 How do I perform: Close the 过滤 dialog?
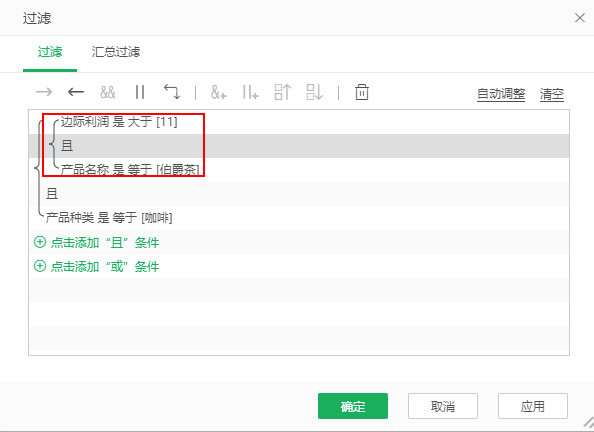(x=580, y=17)
